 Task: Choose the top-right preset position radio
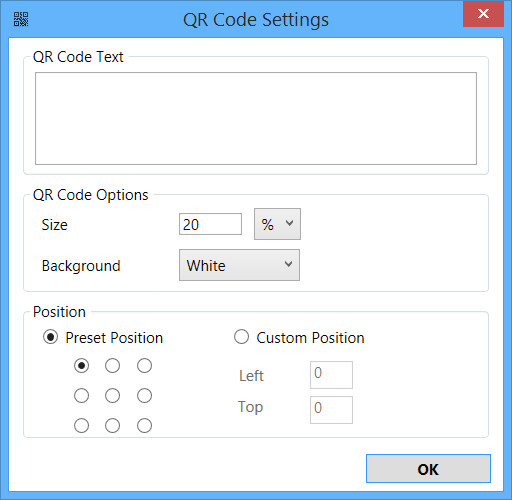click(x=144, y=366)
